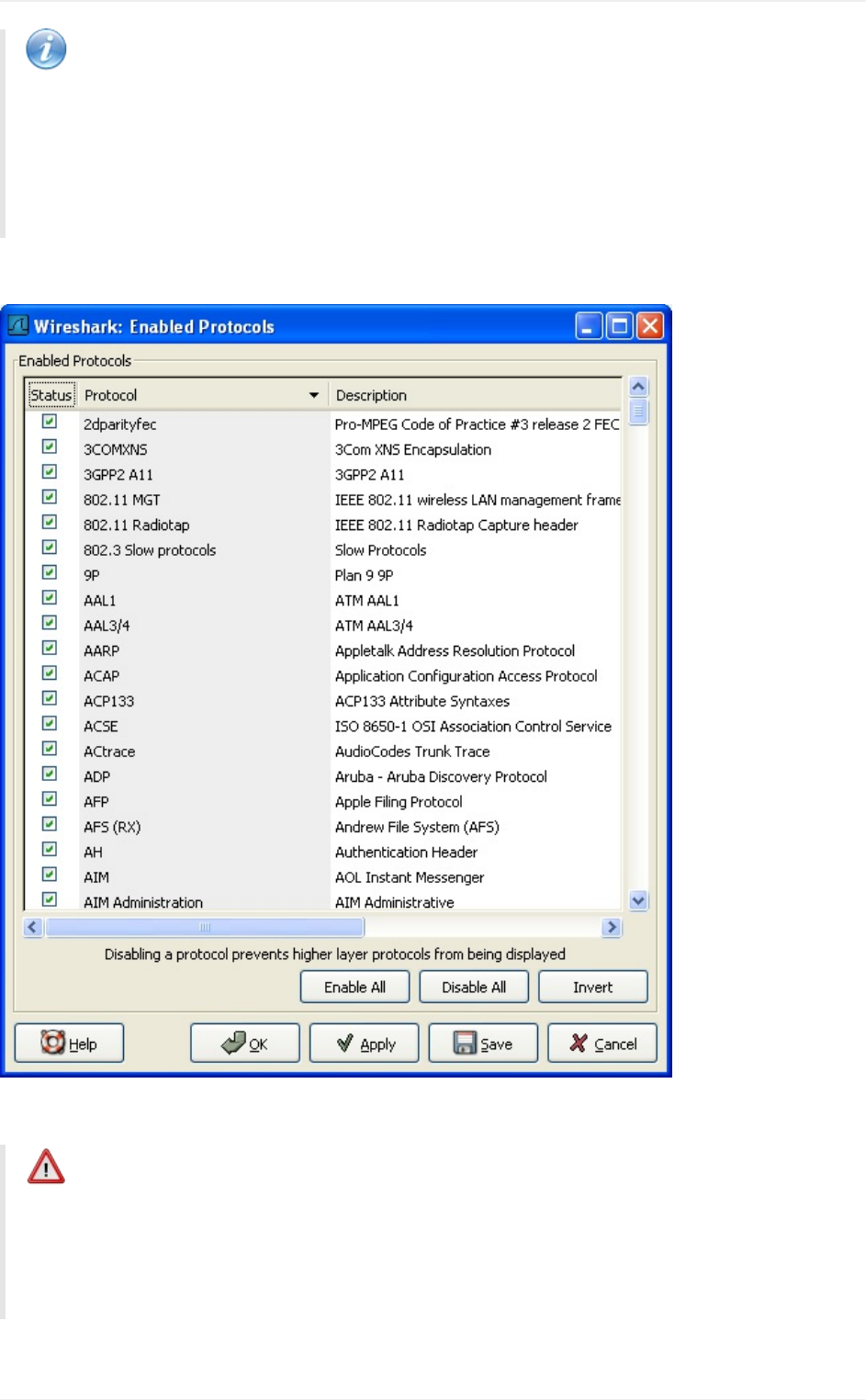
Task: Uncheck the AFP protocol checkbox
Action: pyautogui.click(x=50, y=799)
